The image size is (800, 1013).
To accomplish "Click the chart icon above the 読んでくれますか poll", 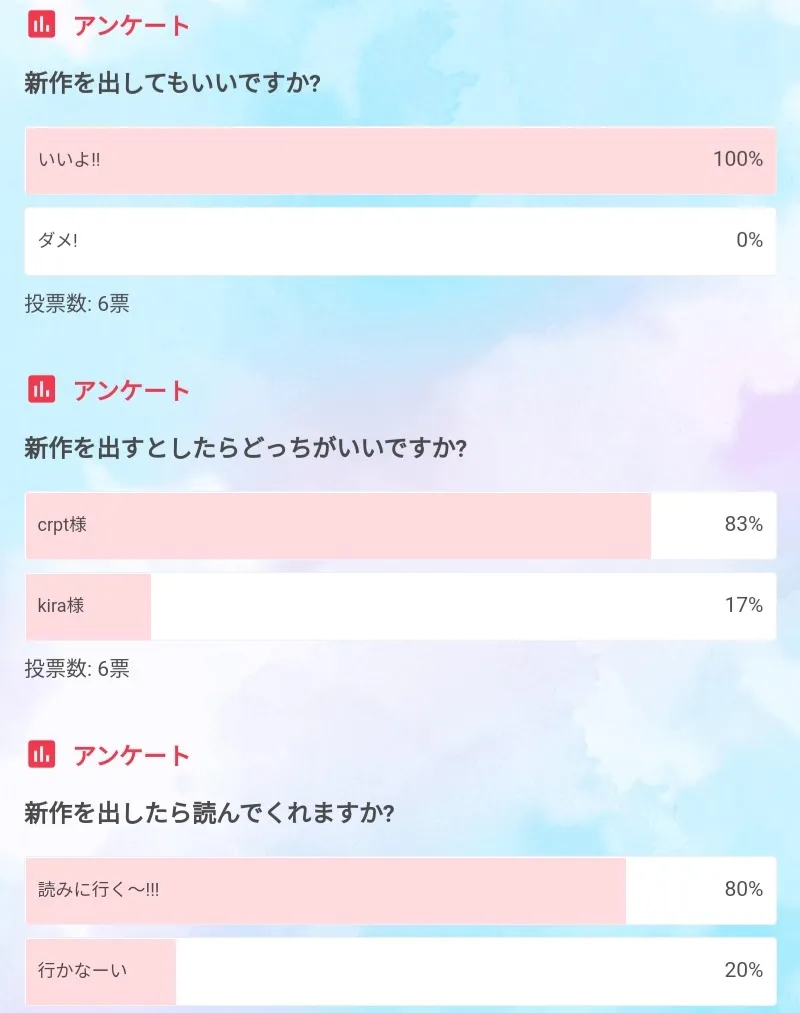I will click(x=42, y=754).
